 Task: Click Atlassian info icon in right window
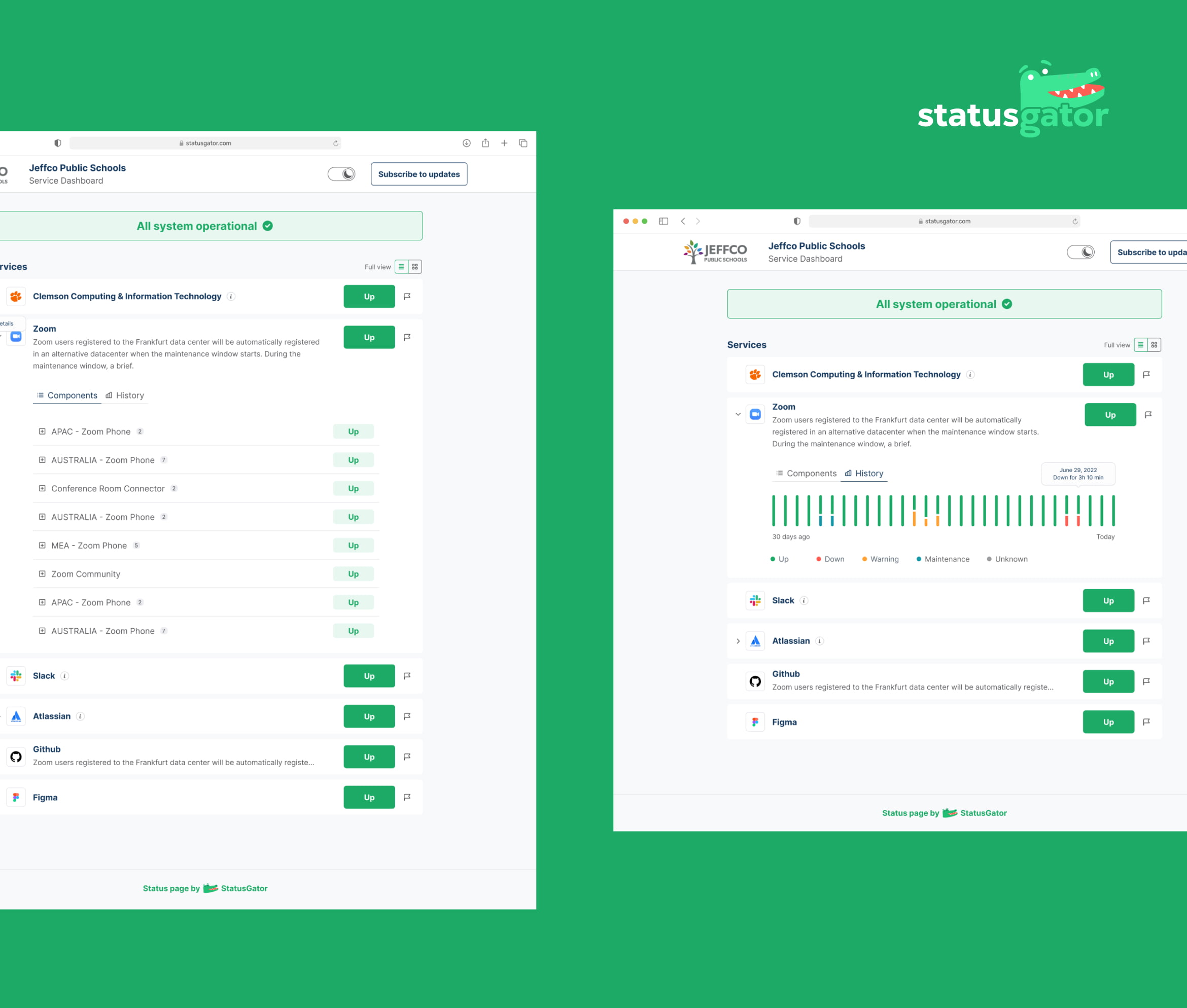[x=819, y=641]
